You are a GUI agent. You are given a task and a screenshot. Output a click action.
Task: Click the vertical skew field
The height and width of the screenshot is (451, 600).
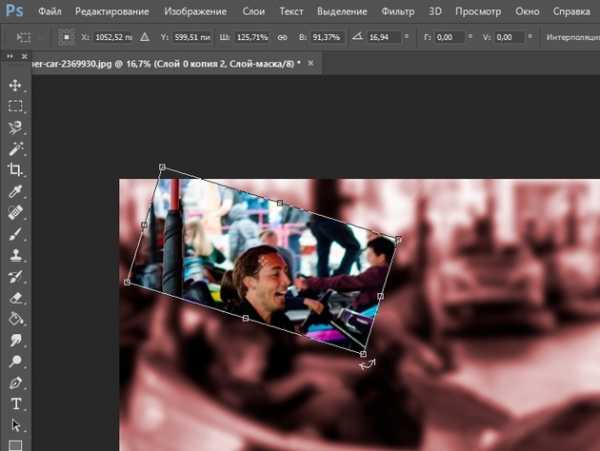509,37
